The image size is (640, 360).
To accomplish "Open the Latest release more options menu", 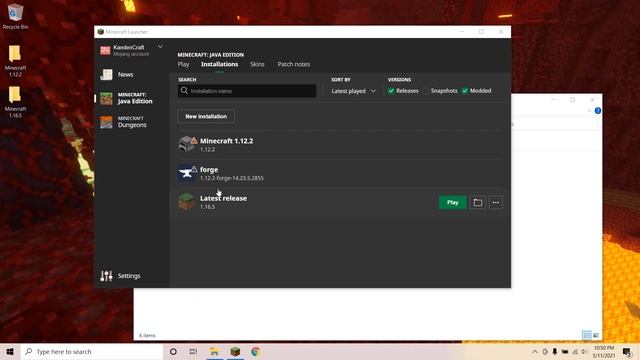I will point(496,202).
